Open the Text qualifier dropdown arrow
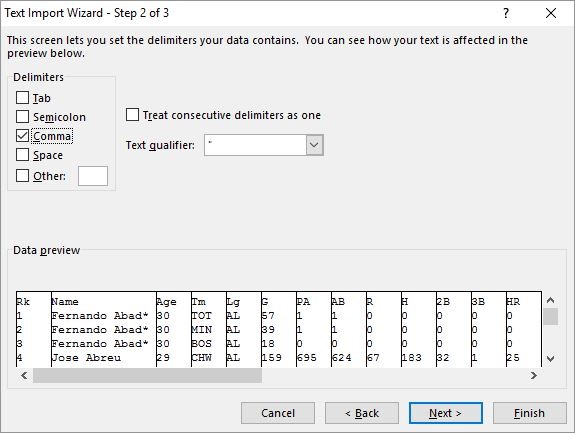The image size is (575, 433). pyautogui.click(x=315, y=145)
